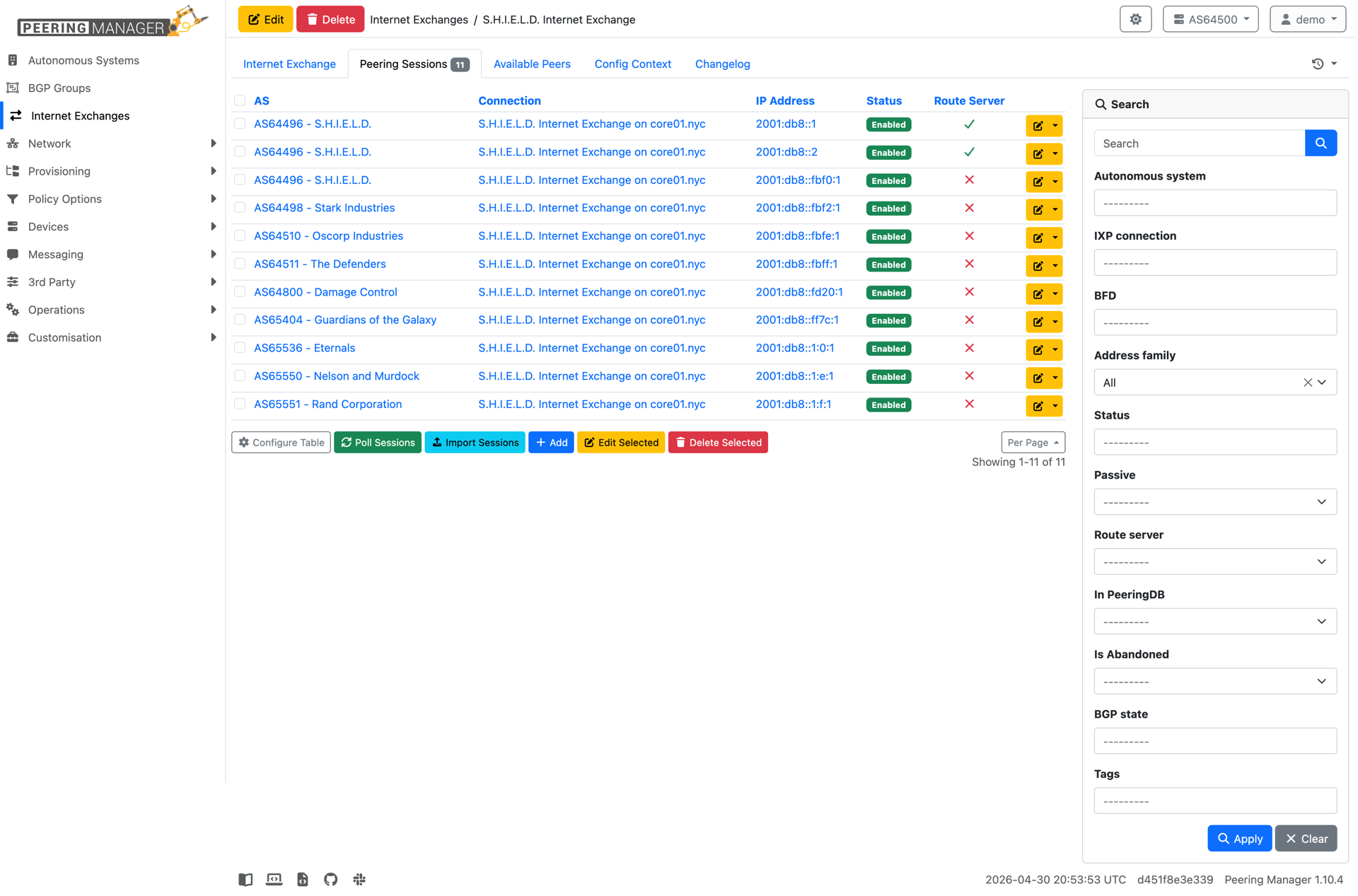The height and width of the screenshot is (896, 1358).
Task: Click the Autonomous system filter field
Action: point(1214,203)
